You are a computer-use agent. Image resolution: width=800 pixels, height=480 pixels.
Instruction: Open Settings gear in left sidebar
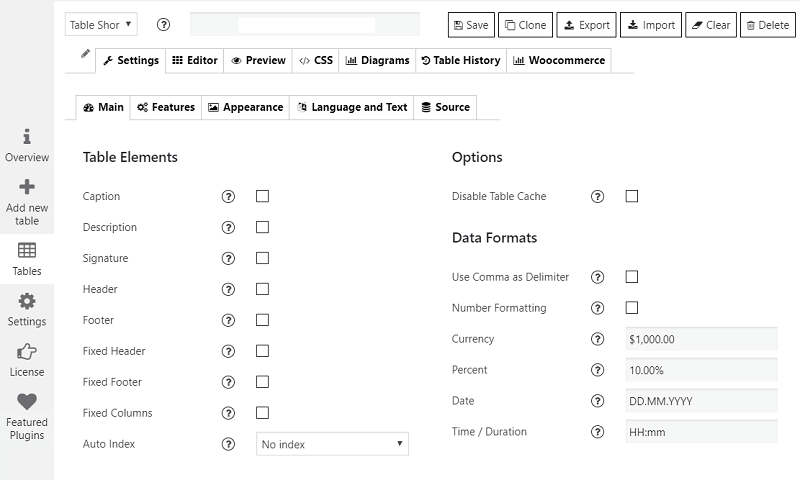[x=27, y=301]
